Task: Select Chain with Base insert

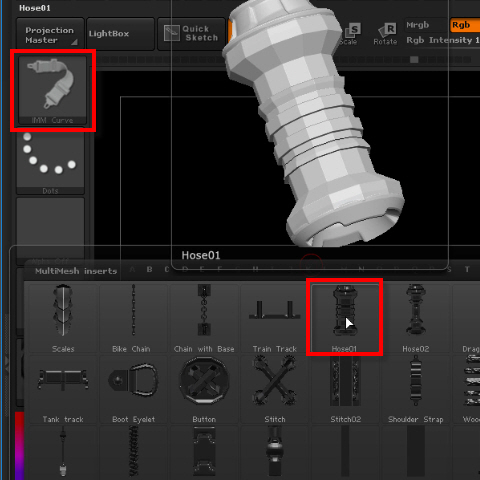Action: point(204,318)
